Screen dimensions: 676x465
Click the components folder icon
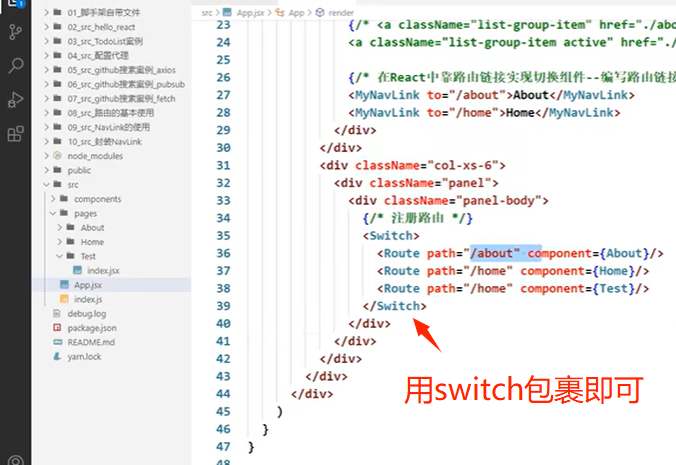(x=64, y=198)
